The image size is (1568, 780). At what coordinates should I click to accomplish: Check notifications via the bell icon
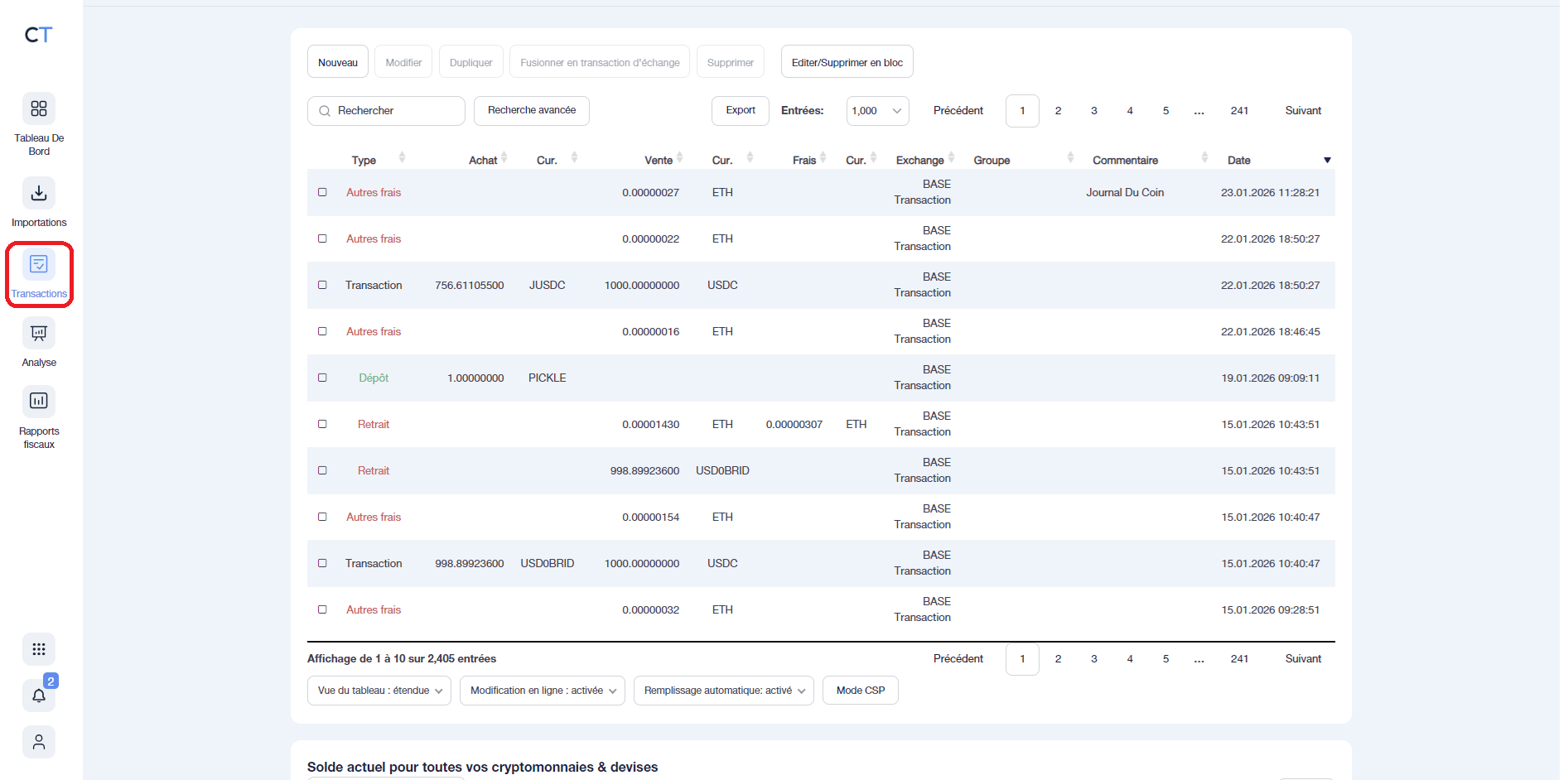click(38, 696)
